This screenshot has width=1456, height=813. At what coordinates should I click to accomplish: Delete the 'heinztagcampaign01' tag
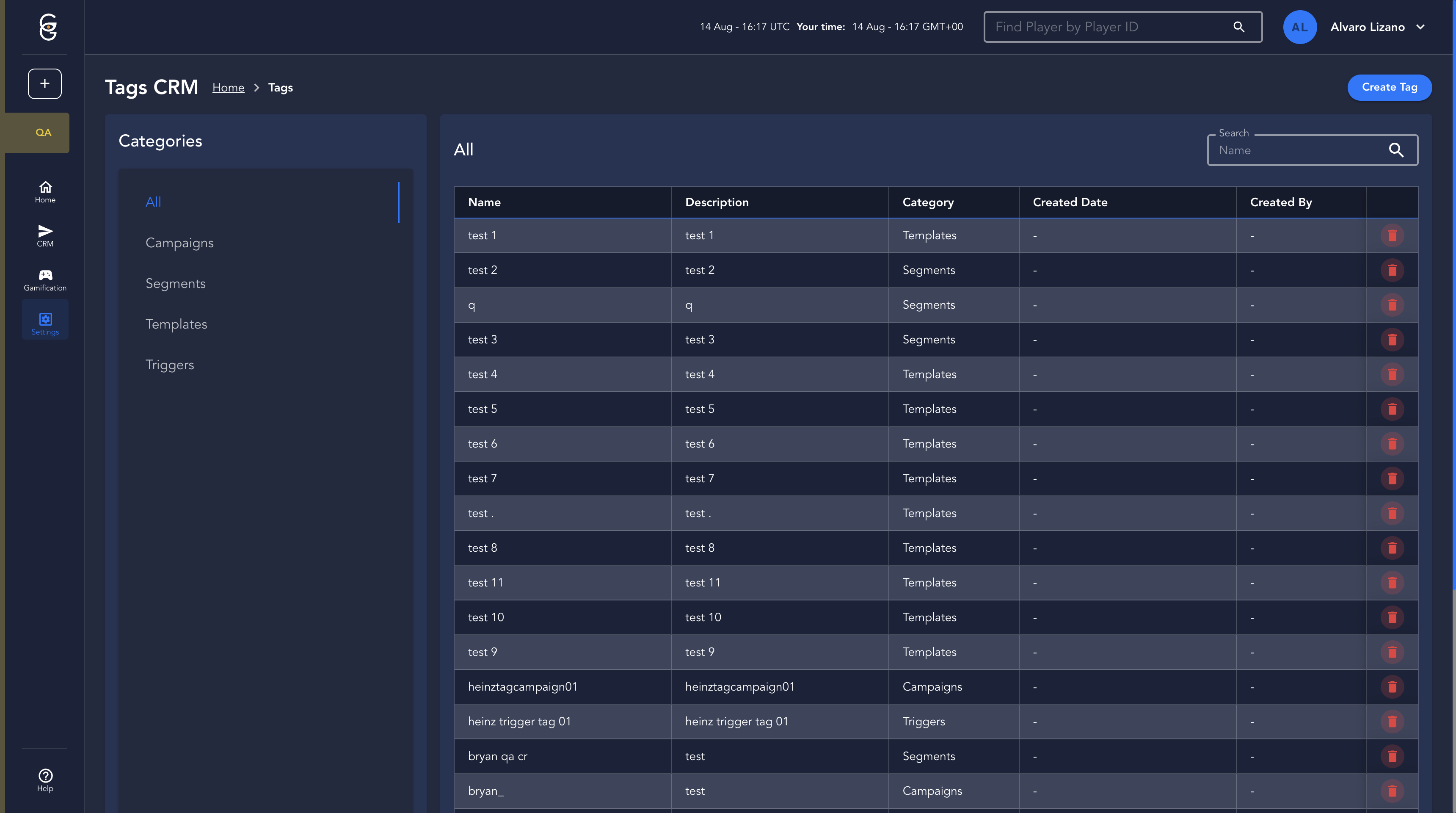[1392, 686]
